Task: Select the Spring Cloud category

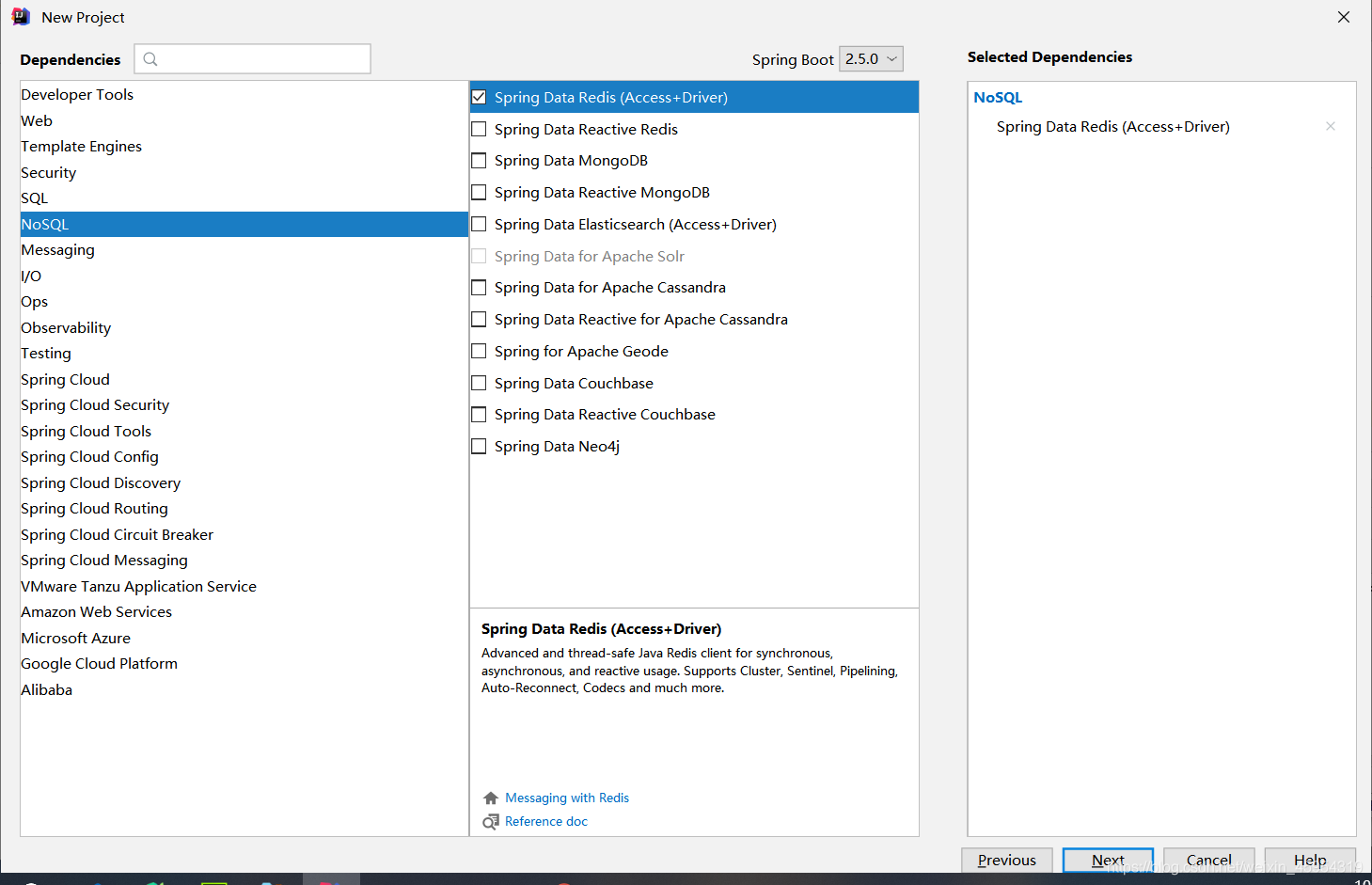Action: pyautogui.click(x=244, y=379)
